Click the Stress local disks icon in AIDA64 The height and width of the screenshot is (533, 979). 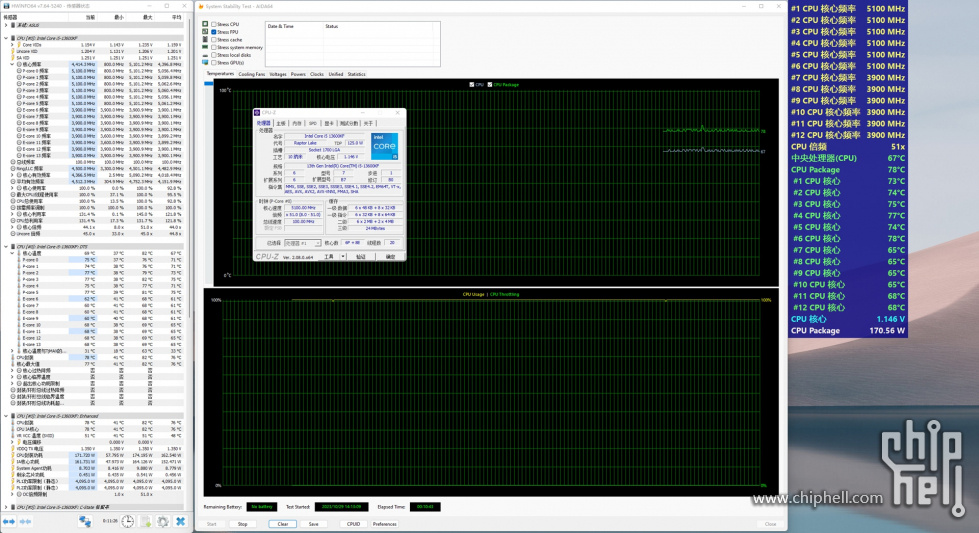[x=205, y=55]
